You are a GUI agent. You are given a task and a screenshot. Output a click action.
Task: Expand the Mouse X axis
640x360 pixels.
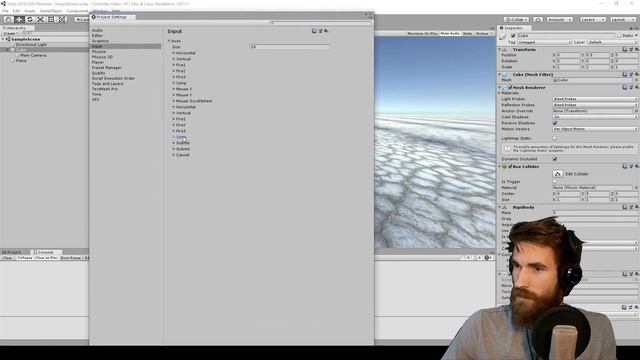click(x=173, y=89)
